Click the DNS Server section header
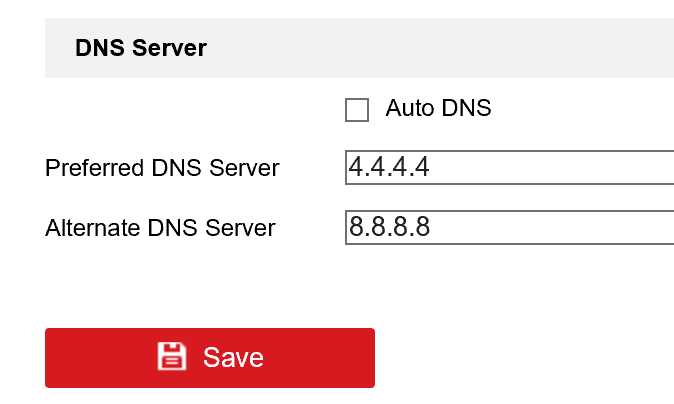Image resolution: width=674 pixels, height=404 pixels. click(x=141, y=48)
